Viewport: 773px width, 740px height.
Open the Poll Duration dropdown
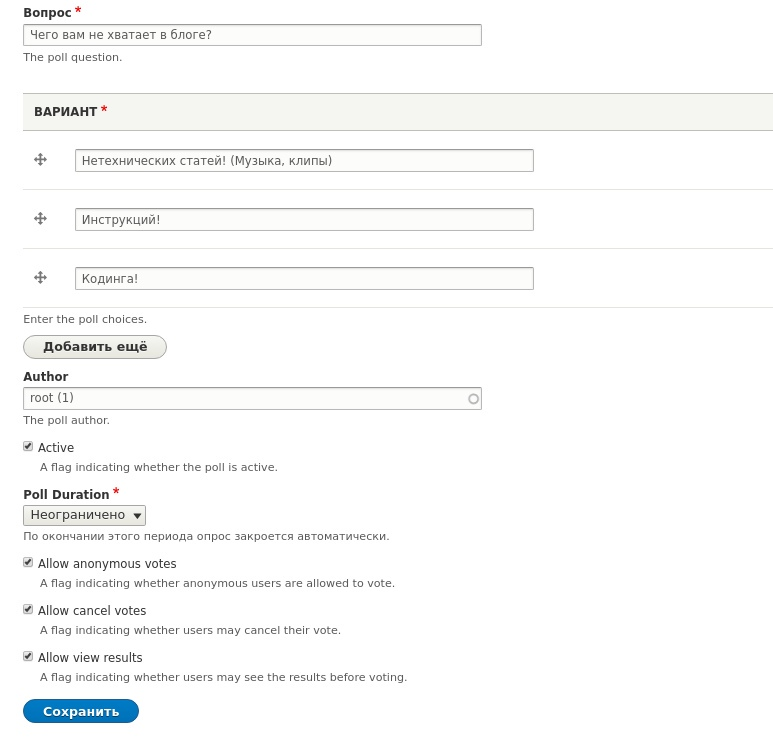[84, 515]
